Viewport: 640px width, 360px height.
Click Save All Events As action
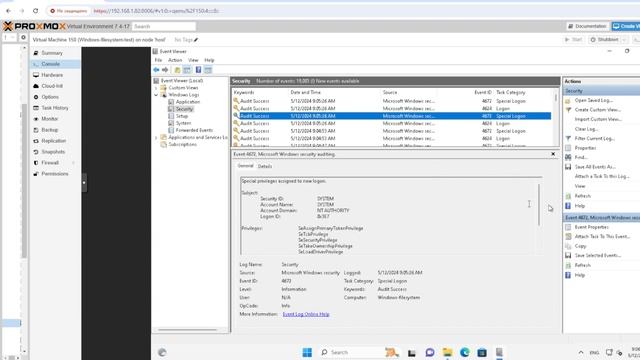(595, 167)
